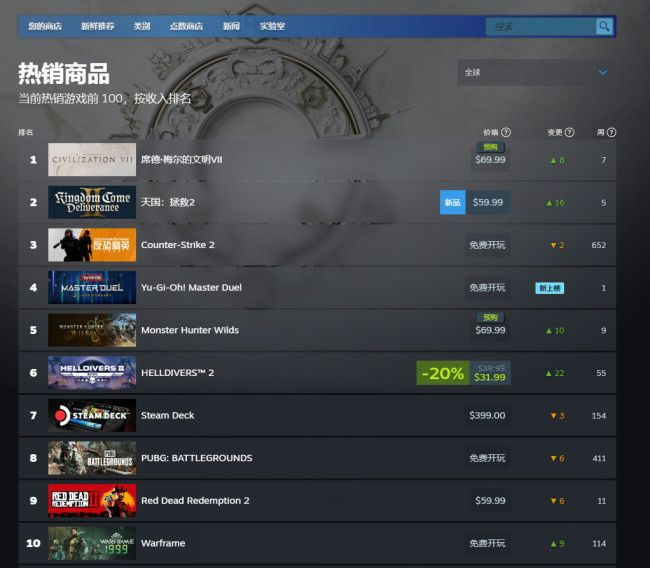Open the Your Store menu

[x=45, y=26]
